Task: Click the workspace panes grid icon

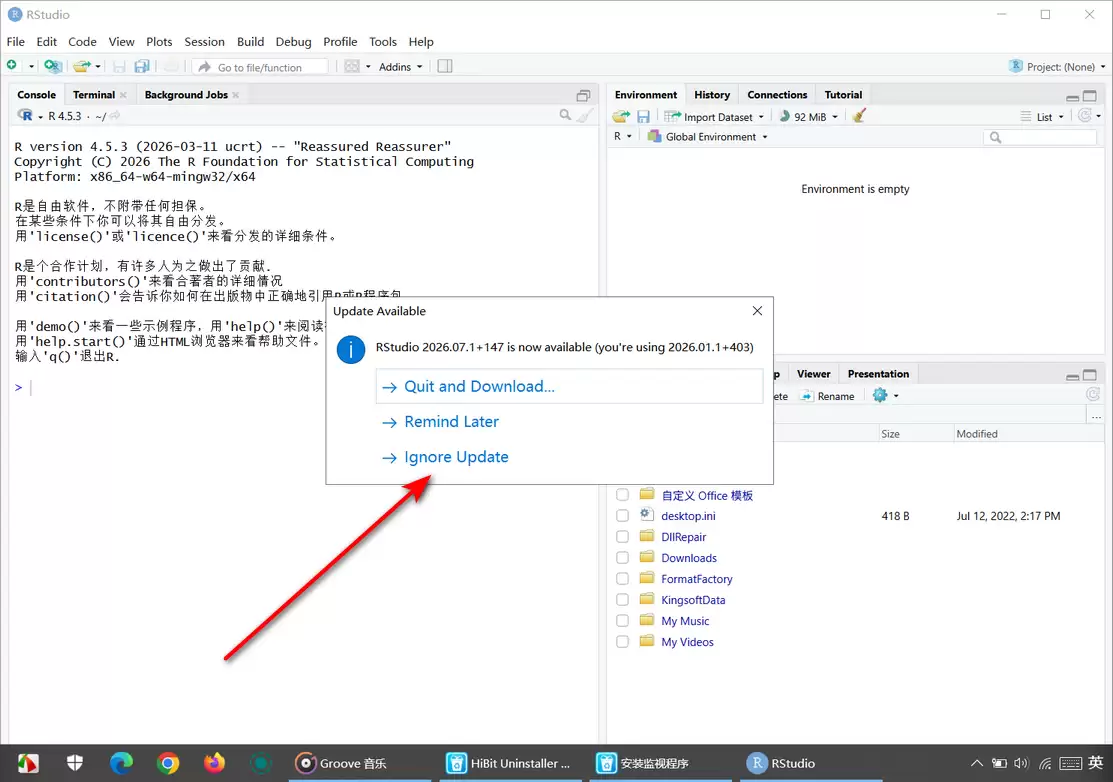Action: click(352, 66)
